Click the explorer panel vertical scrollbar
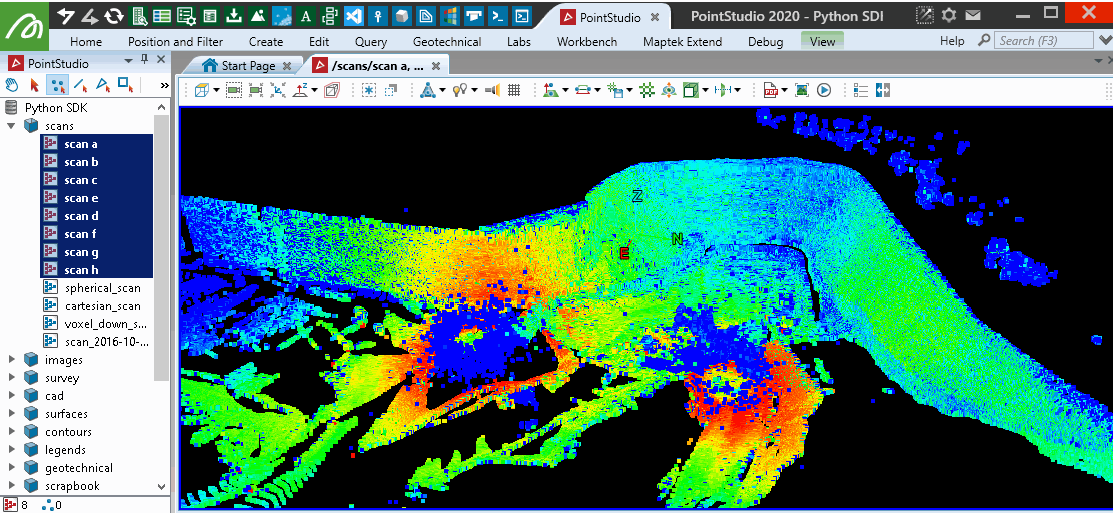The image size is (1113, 513). tap(162, 250)
